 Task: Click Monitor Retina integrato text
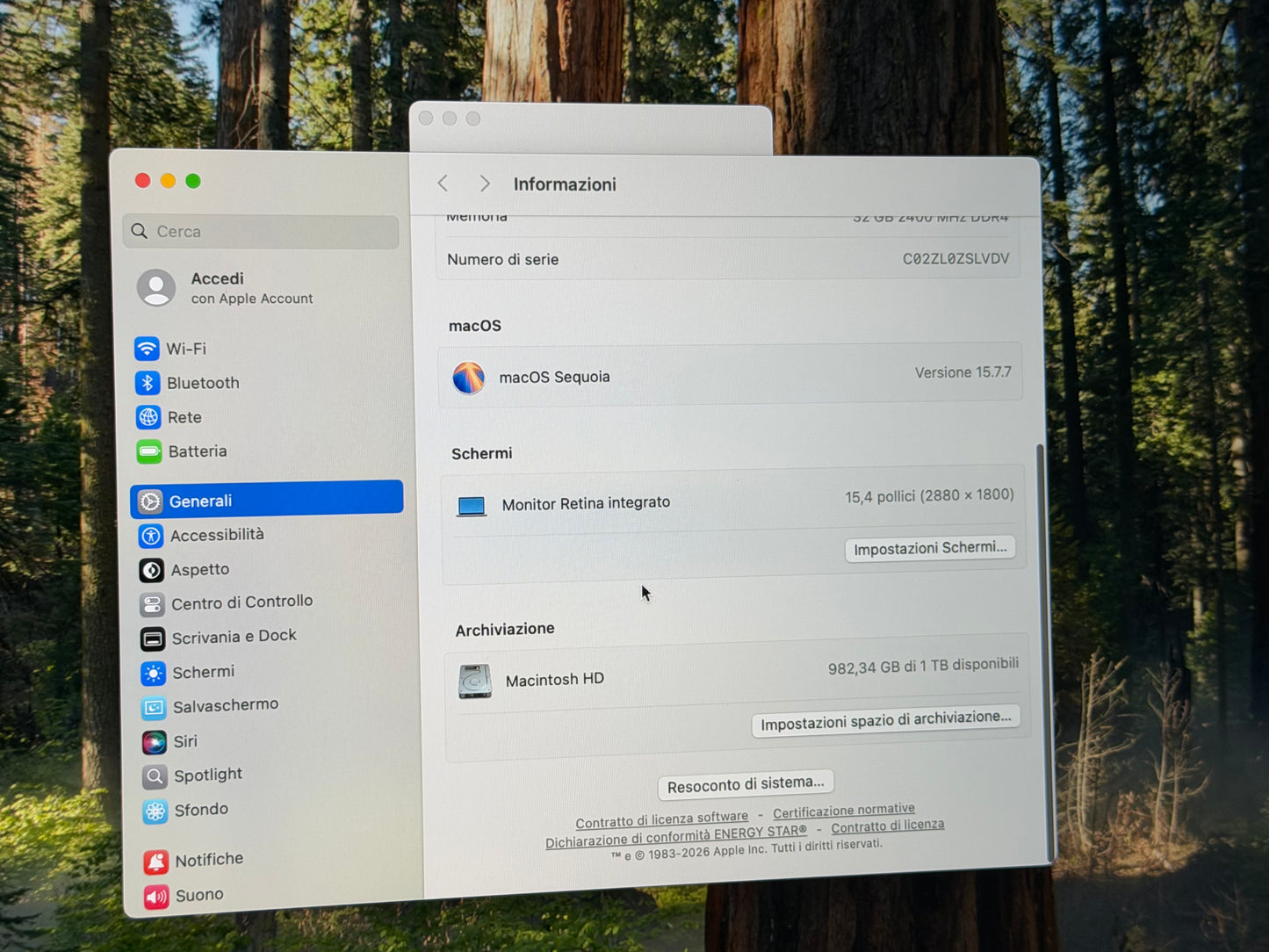(x=586, y=503)
